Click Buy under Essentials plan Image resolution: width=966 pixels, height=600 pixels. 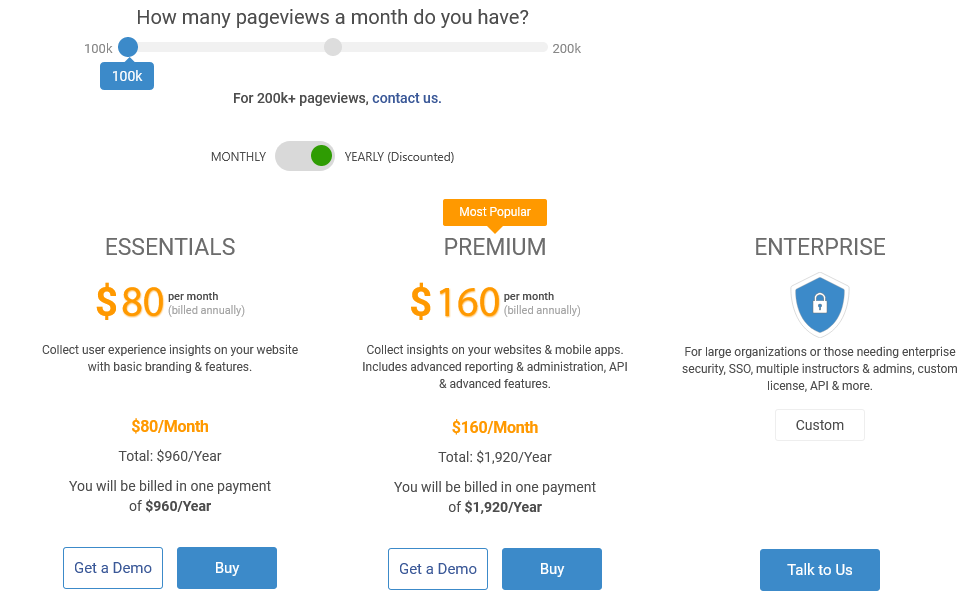coord(227,568)
